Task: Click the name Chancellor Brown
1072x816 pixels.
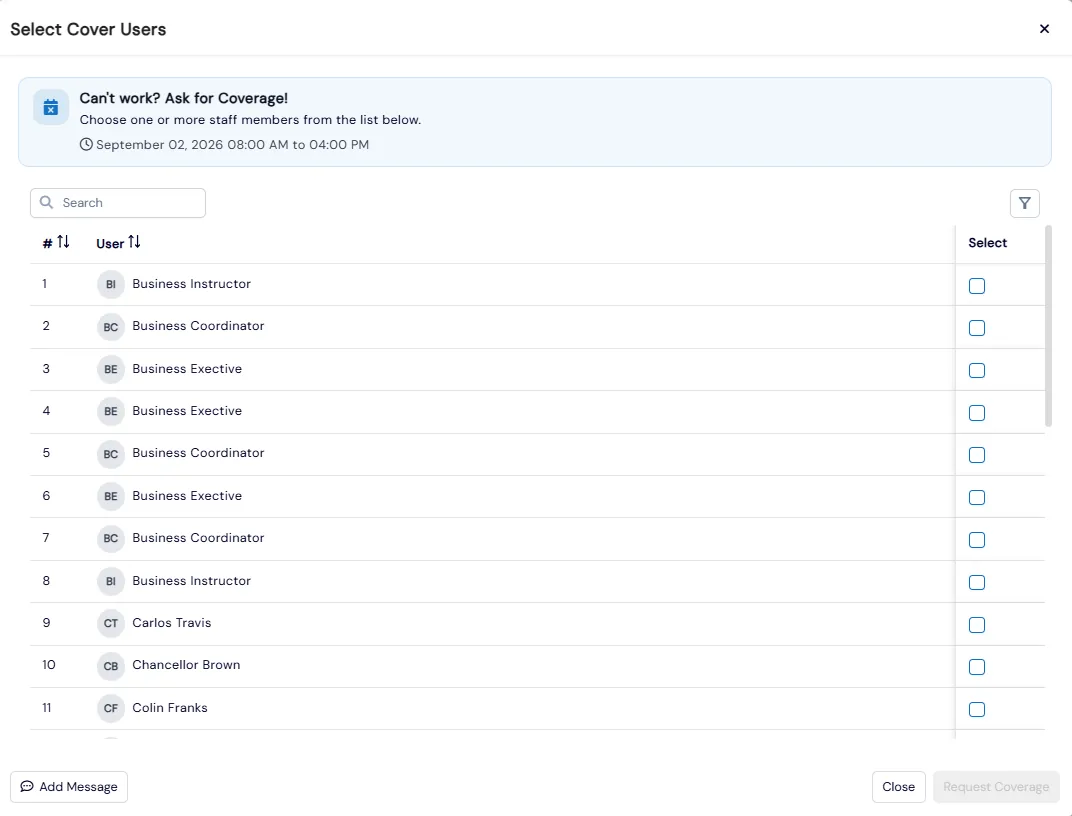Action: 186,665
